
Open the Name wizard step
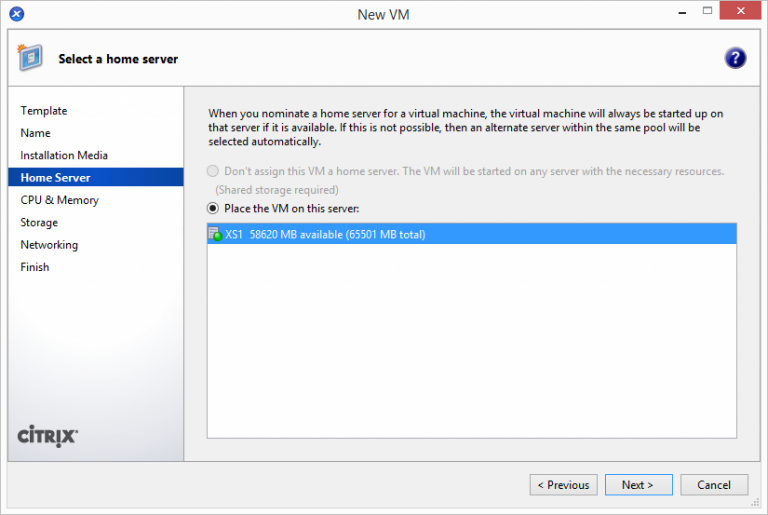coord(35,133)
